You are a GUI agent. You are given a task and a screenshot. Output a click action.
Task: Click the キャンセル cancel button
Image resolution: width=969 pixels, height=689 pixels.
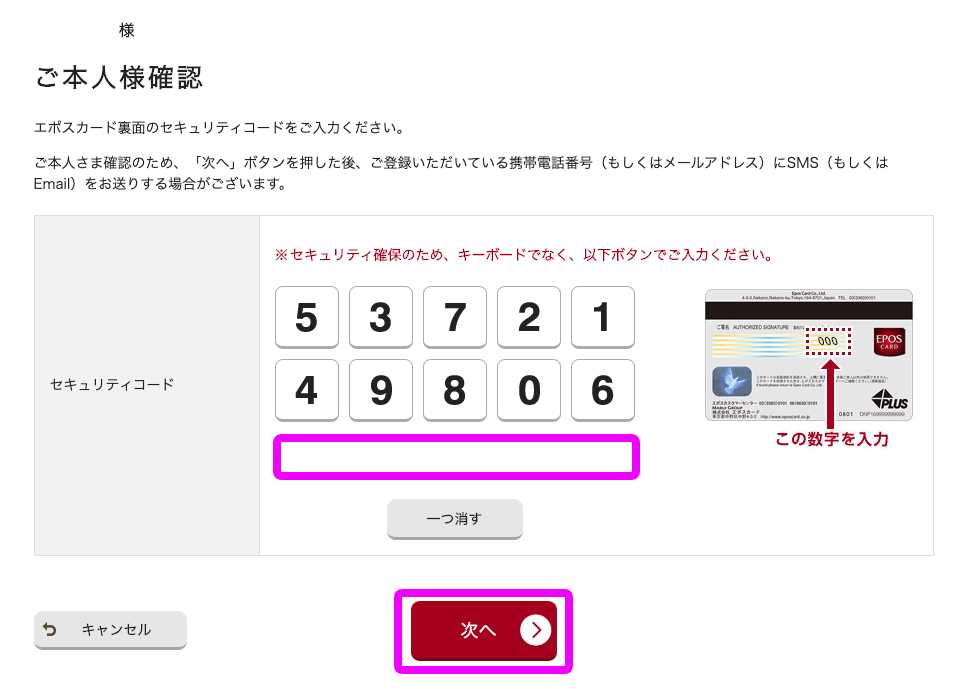coord(110,630)
